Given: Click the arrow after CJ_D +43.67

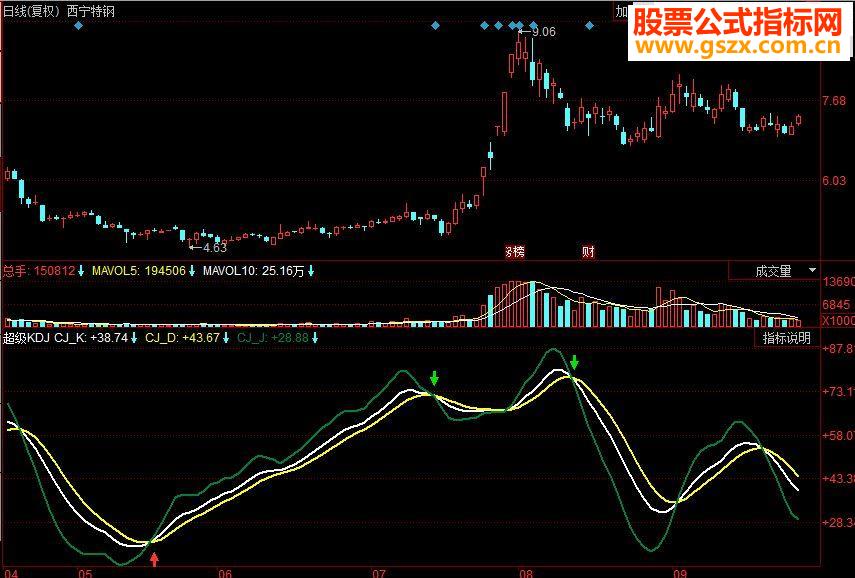Looking at the screenshot, I should [226, 338].
